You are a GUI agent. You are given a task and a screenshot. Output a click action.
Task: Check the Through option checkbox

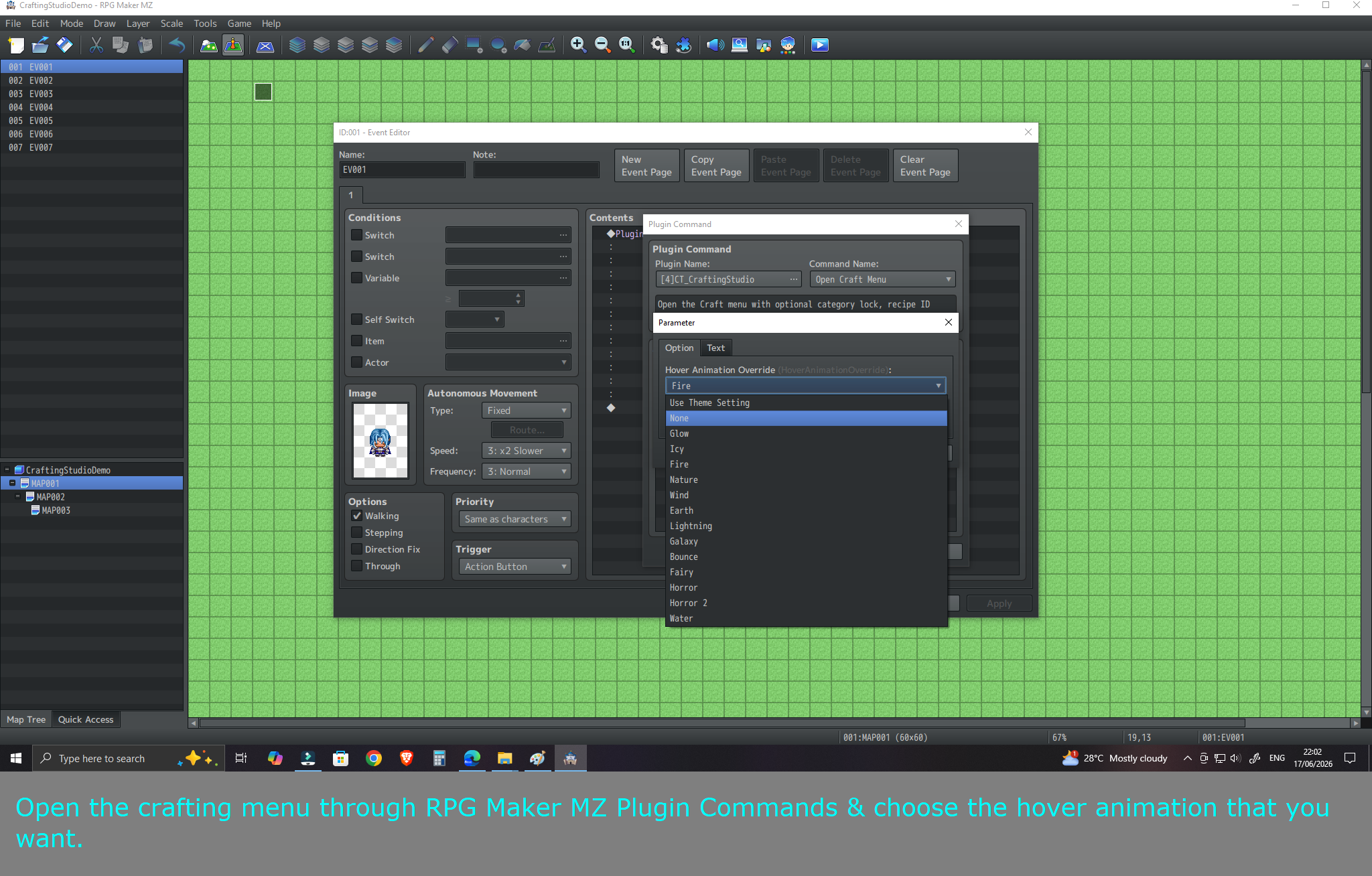click(357, 566)
